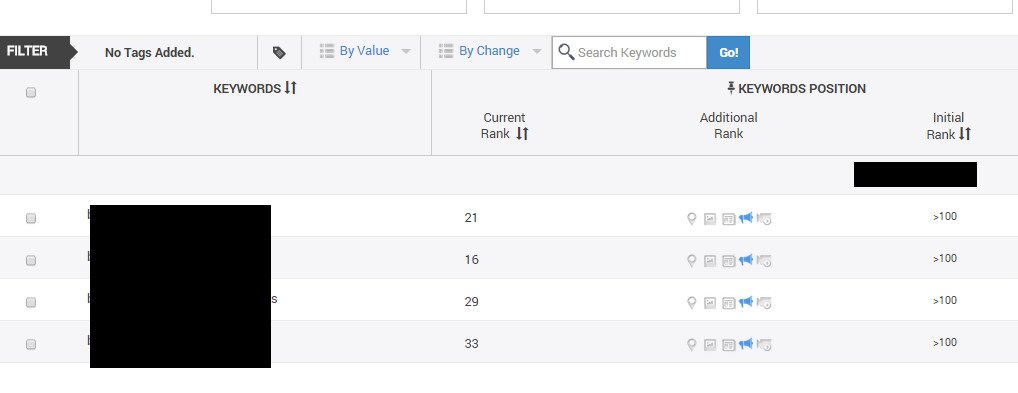The image size is (1018, 393).
Task: Click image icon in rank 21 row
Action: click(710, 219)
